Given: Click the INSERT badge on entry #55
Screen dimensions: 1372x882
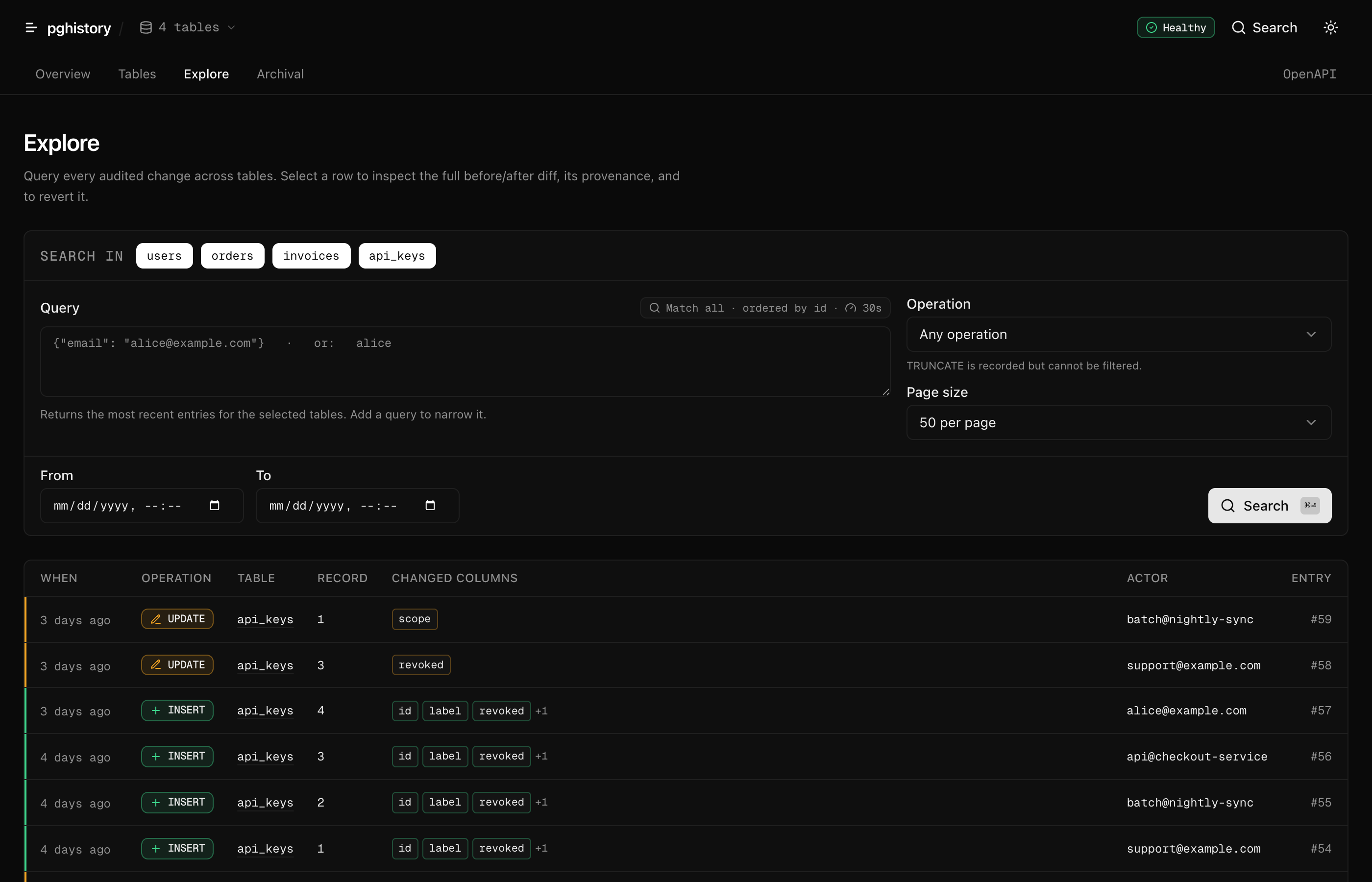Looking at the screenshot, I should (x=177, y=803).
